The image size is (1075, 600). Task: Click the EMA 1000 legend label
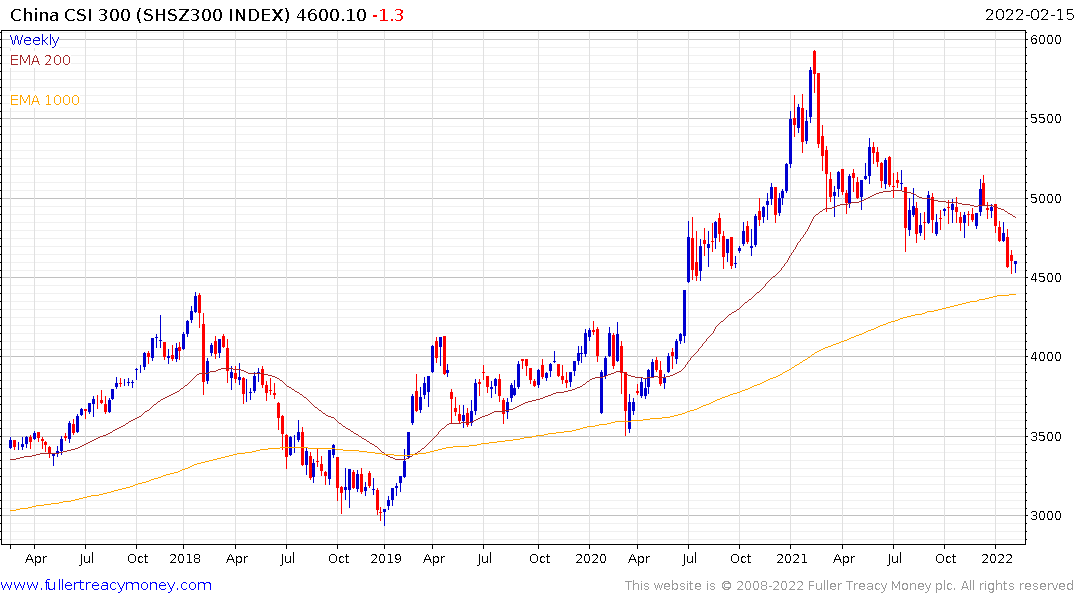45,100
